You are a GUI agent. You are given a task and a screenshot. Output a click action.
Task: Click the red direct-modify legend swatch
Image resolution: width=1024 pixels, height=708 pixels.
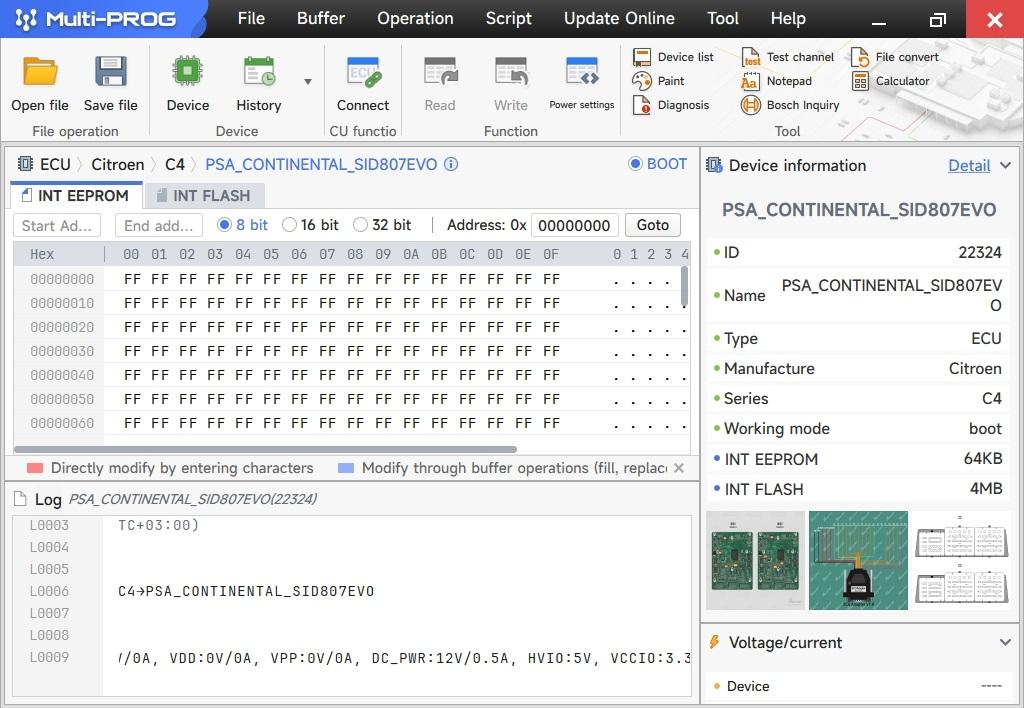point(35,468)
